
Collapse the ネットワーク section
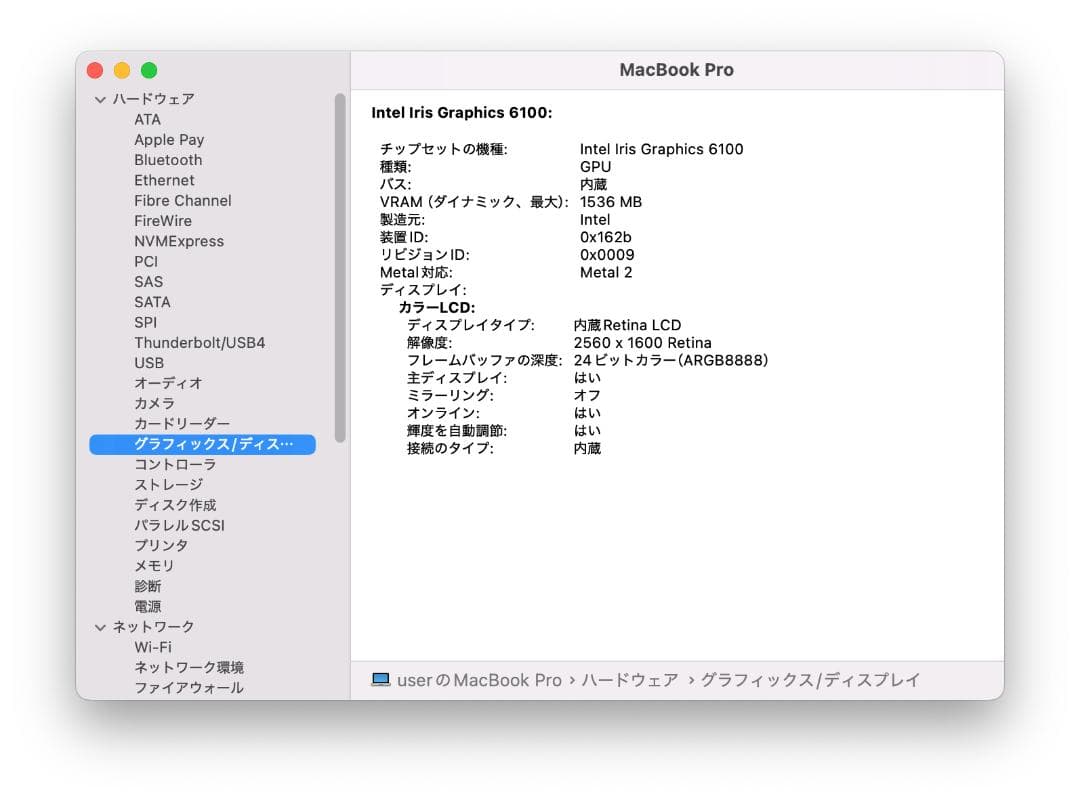100,626
